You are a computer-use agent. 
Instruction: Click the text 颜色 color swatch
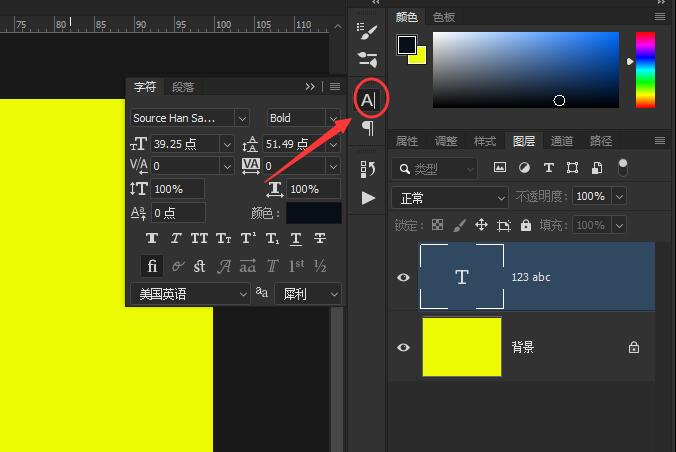pos(314,213)
